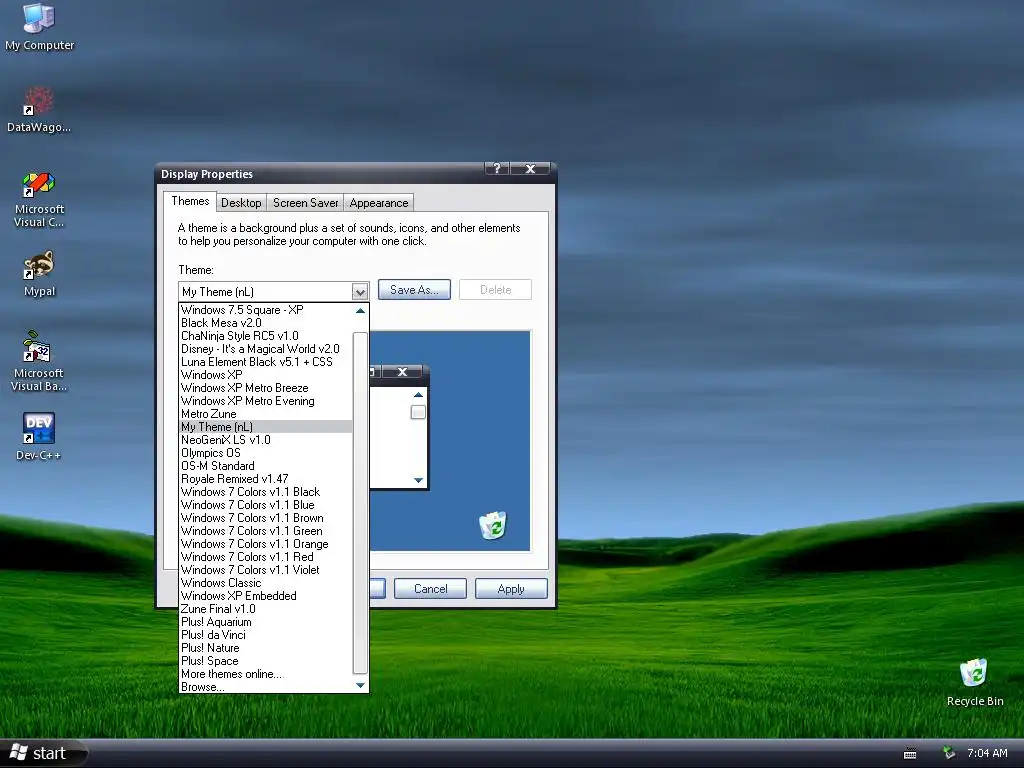Screen dimensions: 1024x768
Task: Open the Start menu
Action: 42,753
